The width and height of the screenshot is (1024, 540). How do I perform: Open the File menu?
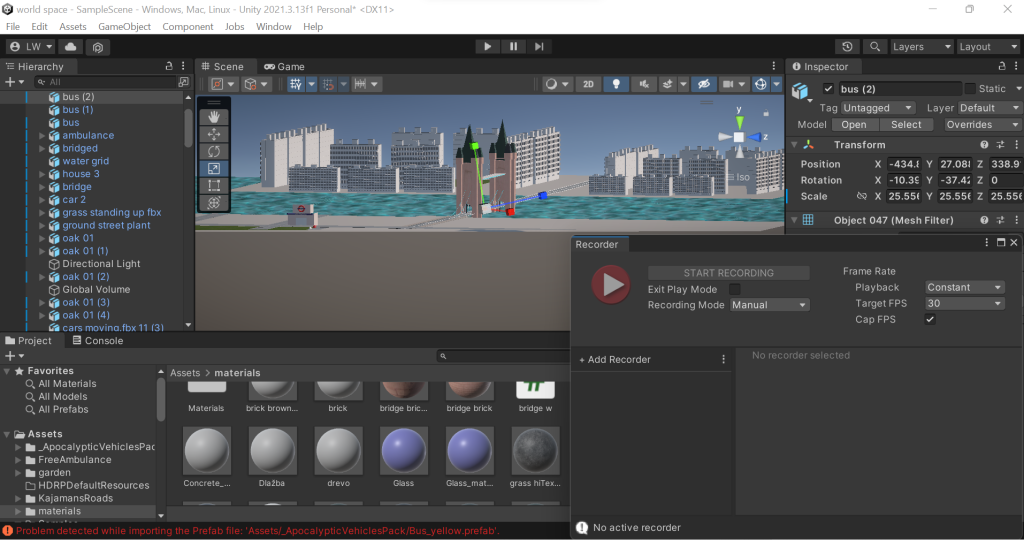click(x=13, y=27)
